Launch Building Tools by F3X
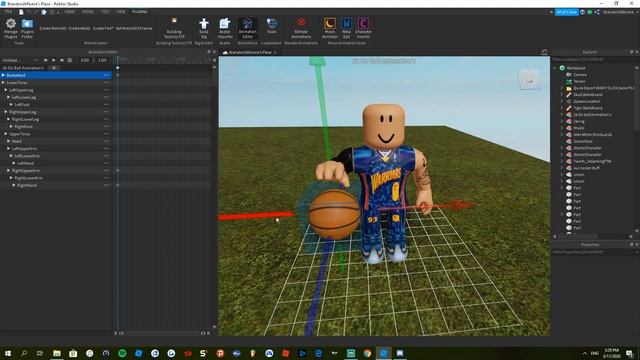Viewport: 640px width, 360px height. (x=174, y=28)
